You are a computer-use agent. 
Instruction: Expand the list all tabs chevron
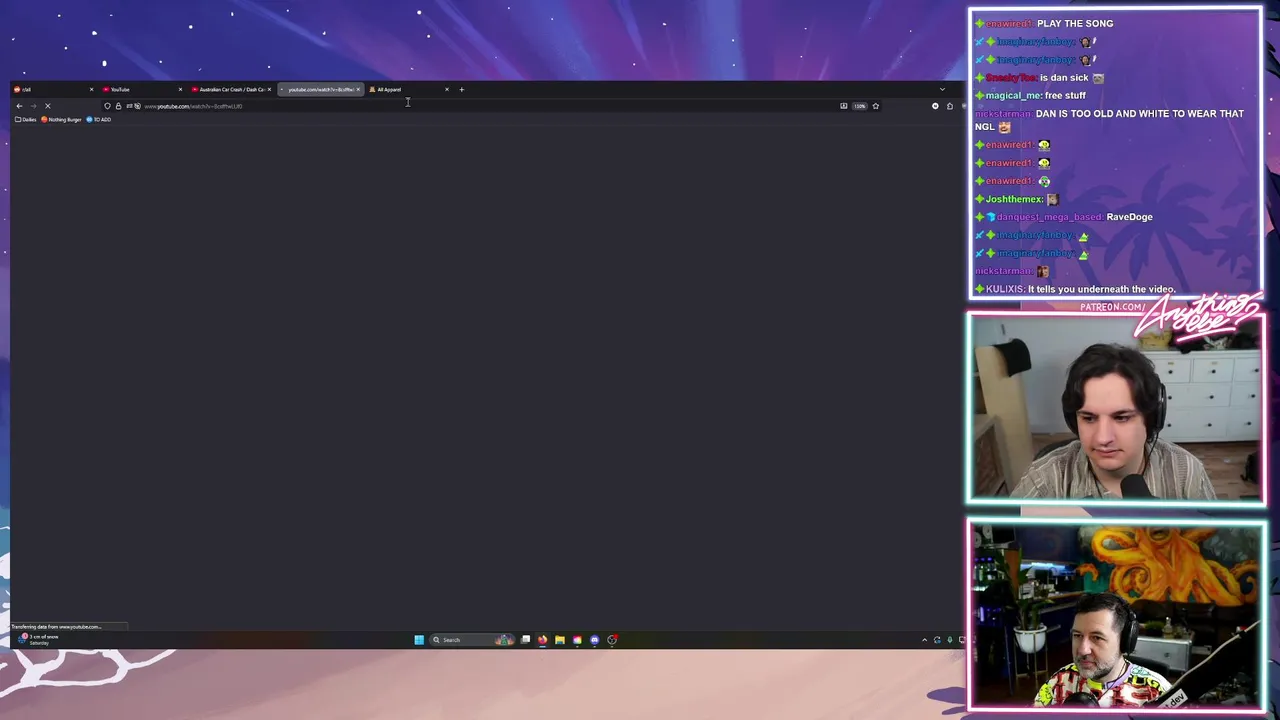tap(942, 89)
